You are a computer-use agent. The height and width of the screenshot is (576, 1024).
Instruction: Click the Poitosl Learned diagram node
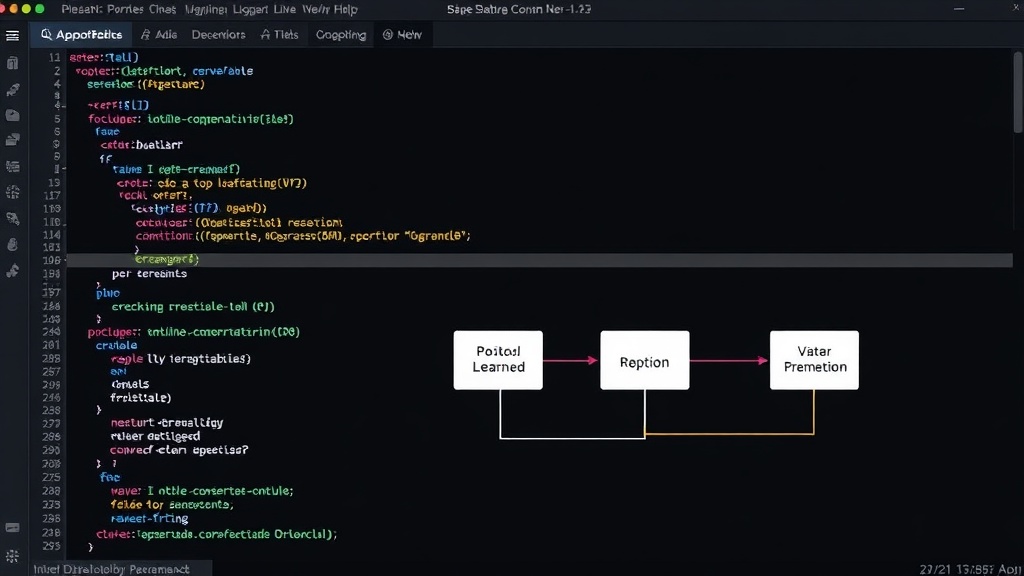click(x=498, y=360)
